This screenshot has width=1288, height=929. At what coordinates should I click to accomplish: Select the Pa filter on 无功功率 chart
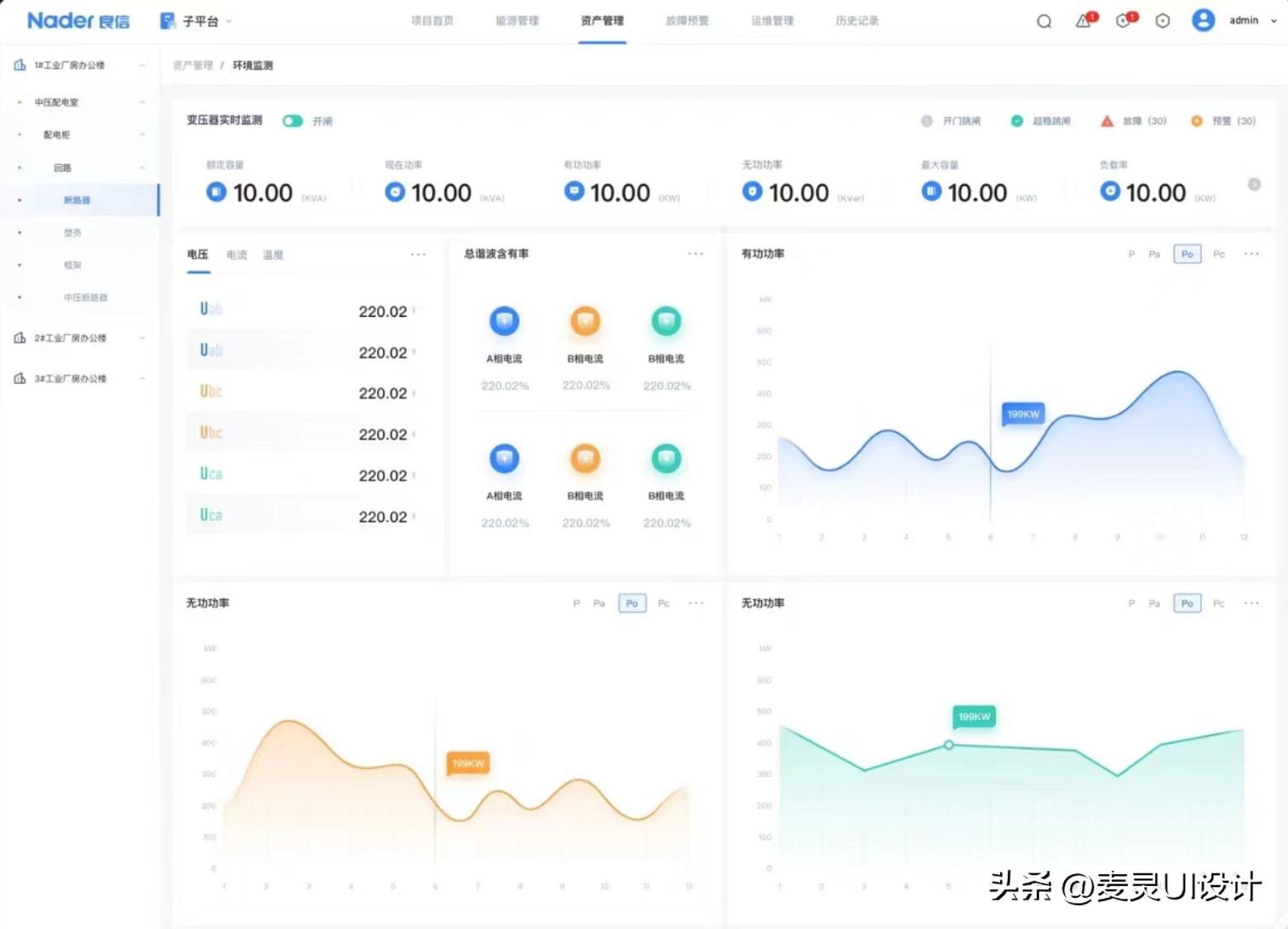[x=599, y=603]
